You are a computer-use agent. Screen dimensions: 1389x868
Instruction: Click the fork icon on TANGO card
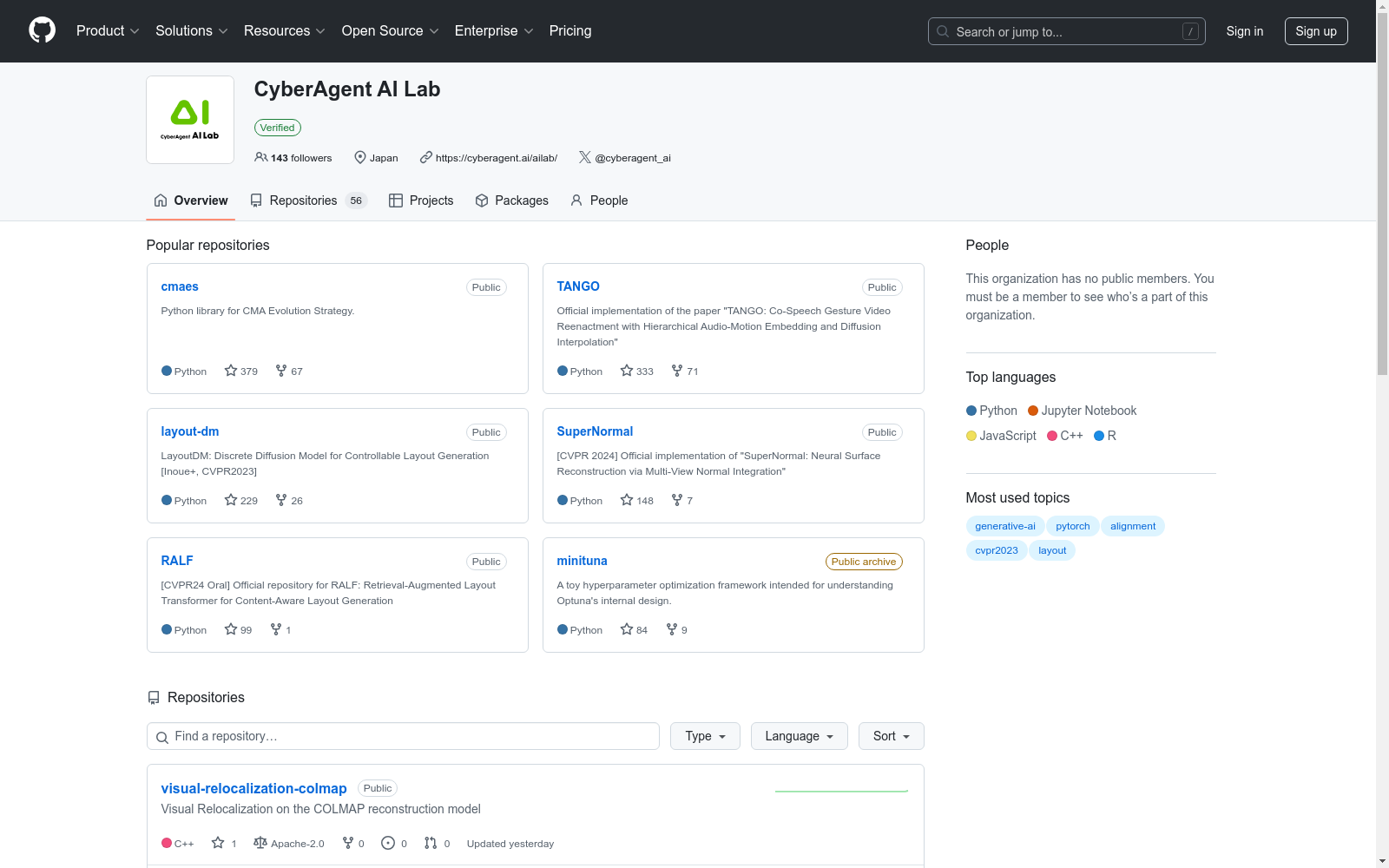click(x=677, y=371)
